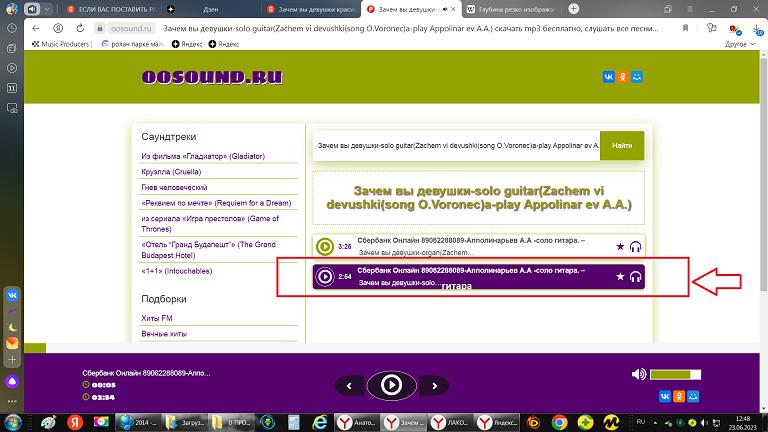The height and width of the screenshot is (432, 768).
Task: Open Yandex home button in address bar
Action: coord(58,28)
